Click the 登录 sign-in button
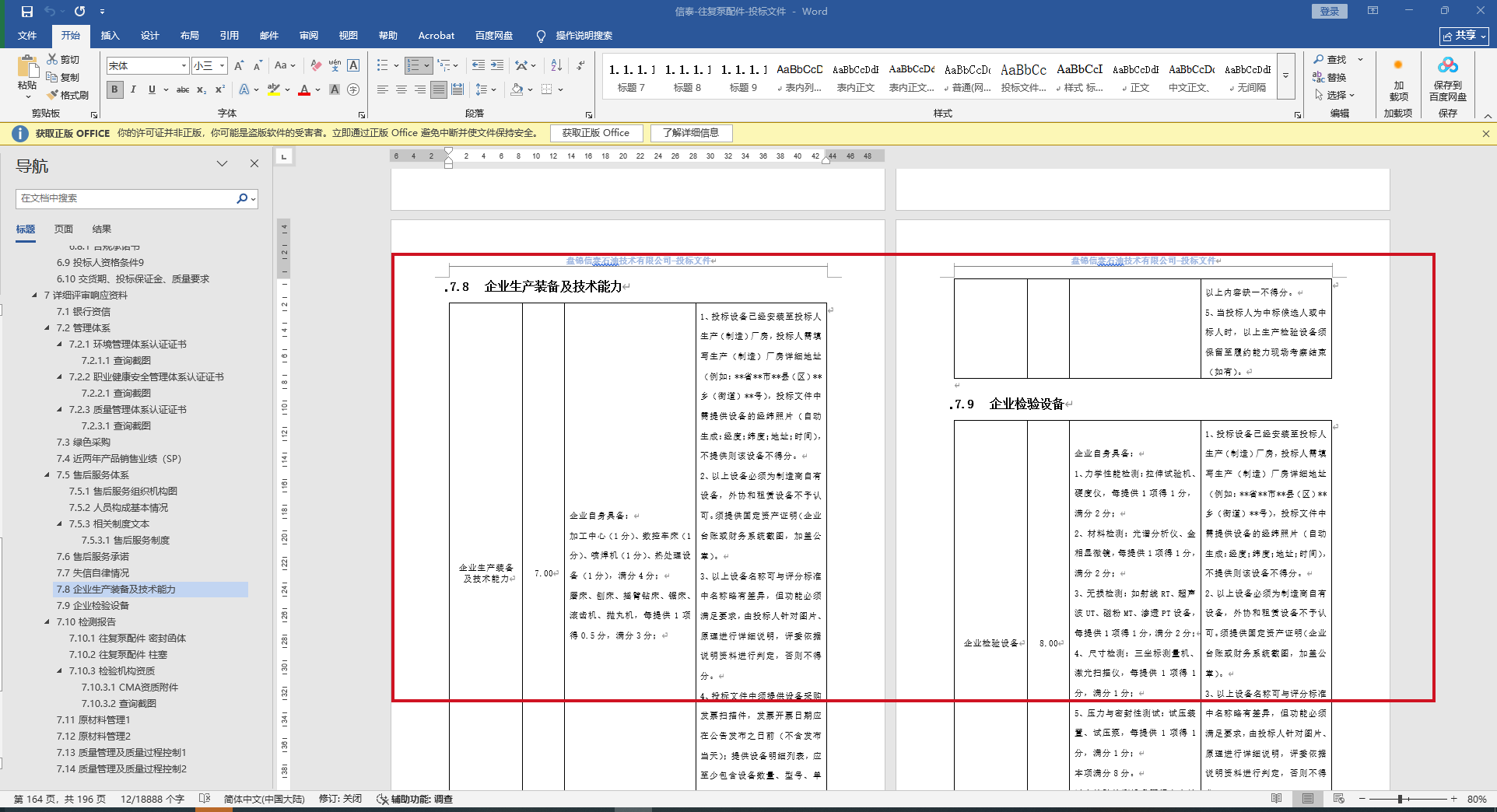 pyautogui.click(x=1330, y=12)
